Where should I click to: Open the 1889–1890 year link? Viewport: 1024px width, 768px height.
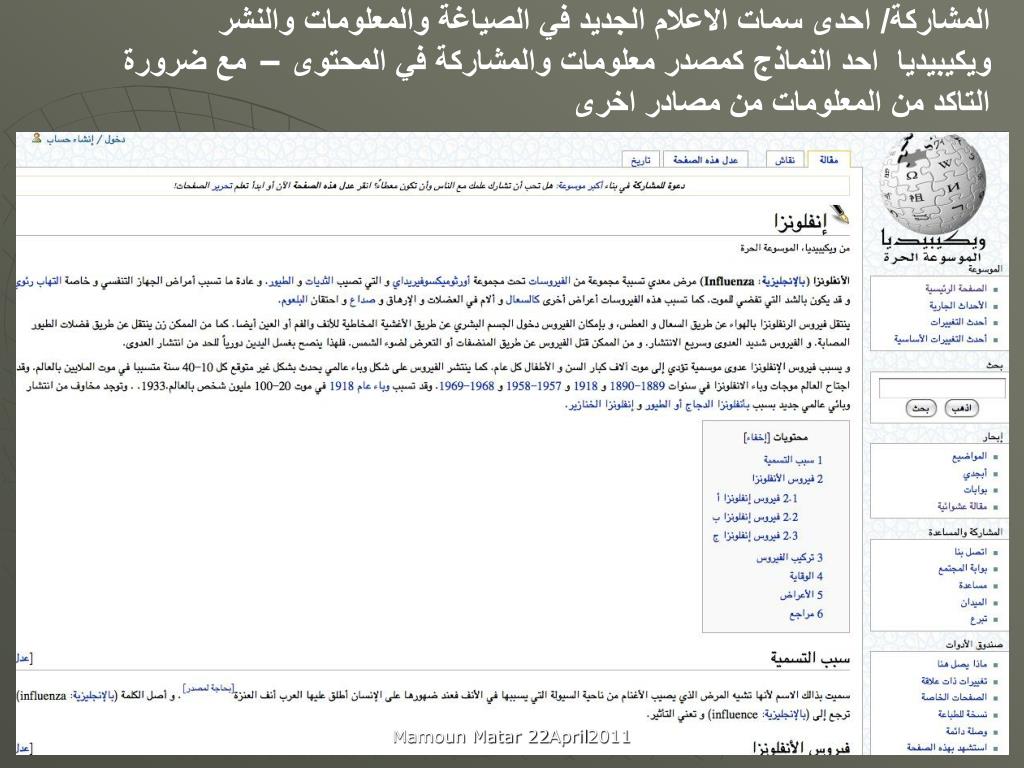(x=637, y=386)
